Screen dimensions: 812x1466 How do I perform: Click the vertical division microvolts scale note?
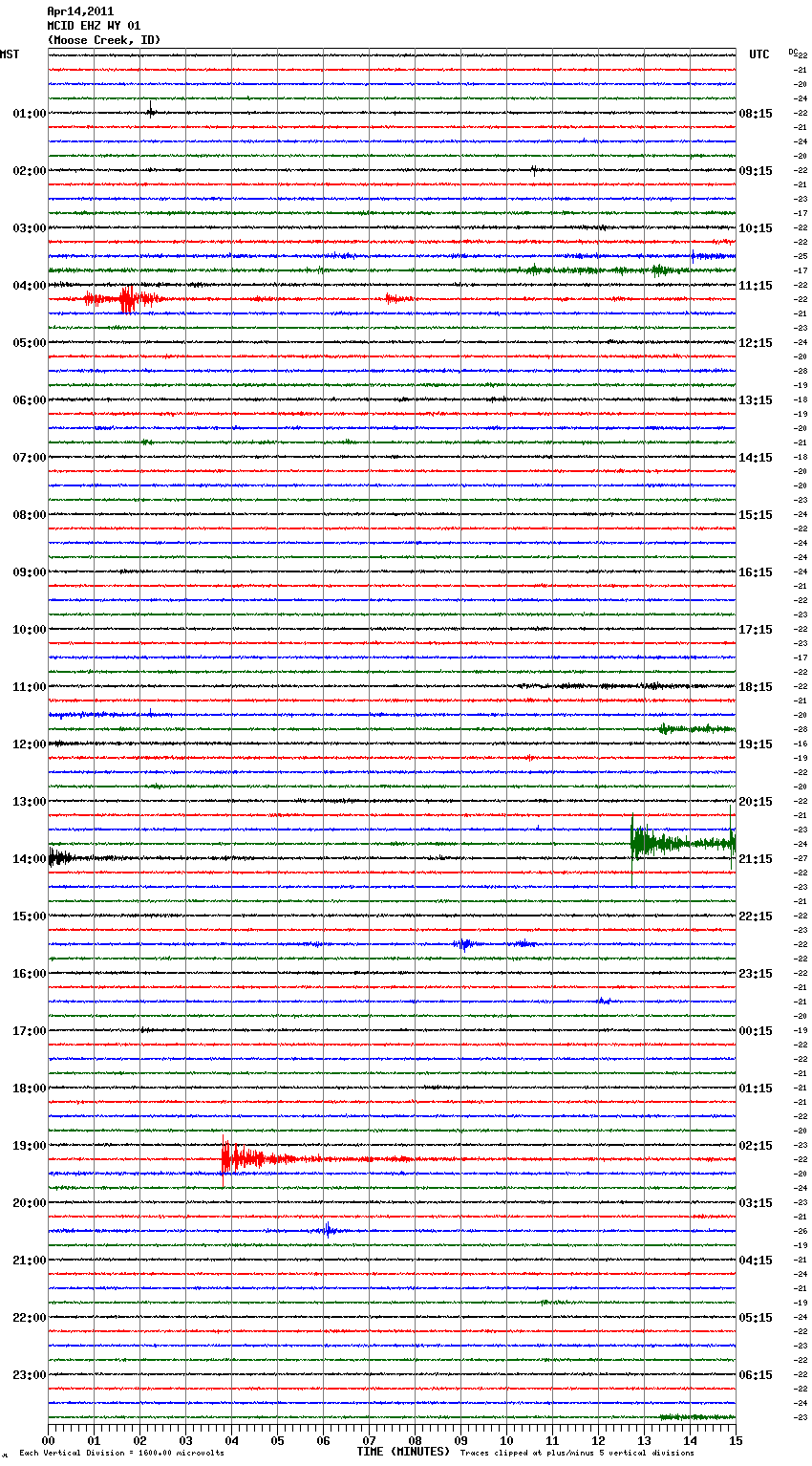[121, 1454]
